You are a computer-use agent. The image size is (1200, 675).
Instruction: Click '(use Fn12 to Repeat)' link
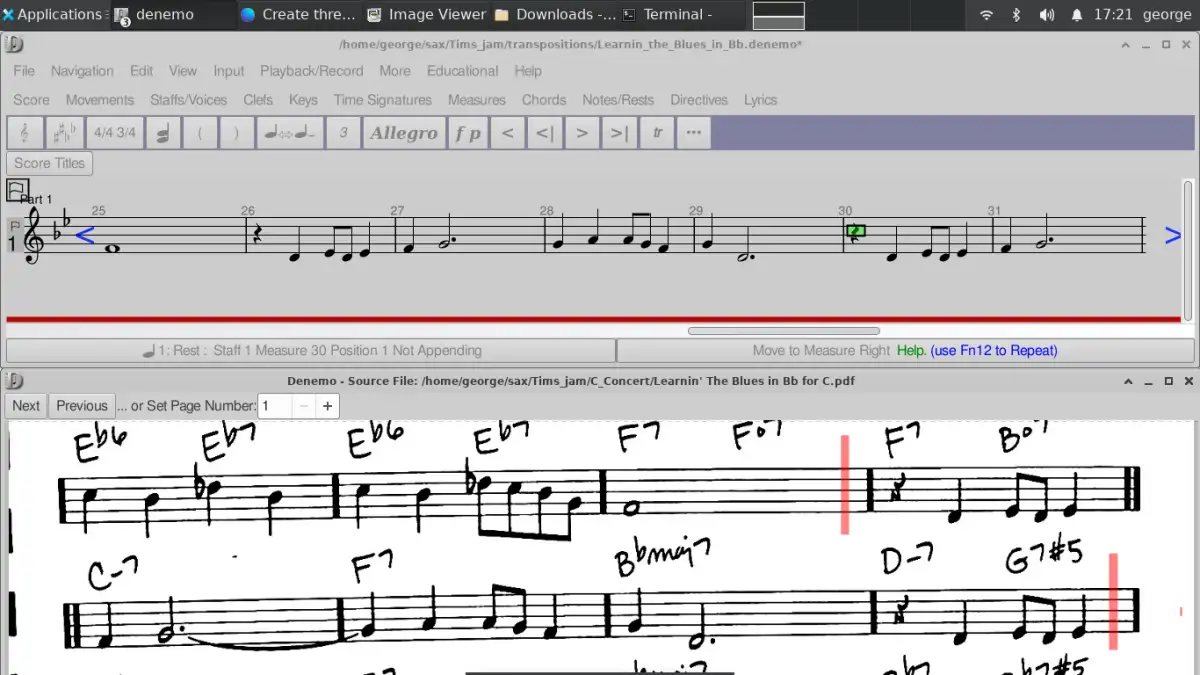[994, 351]
